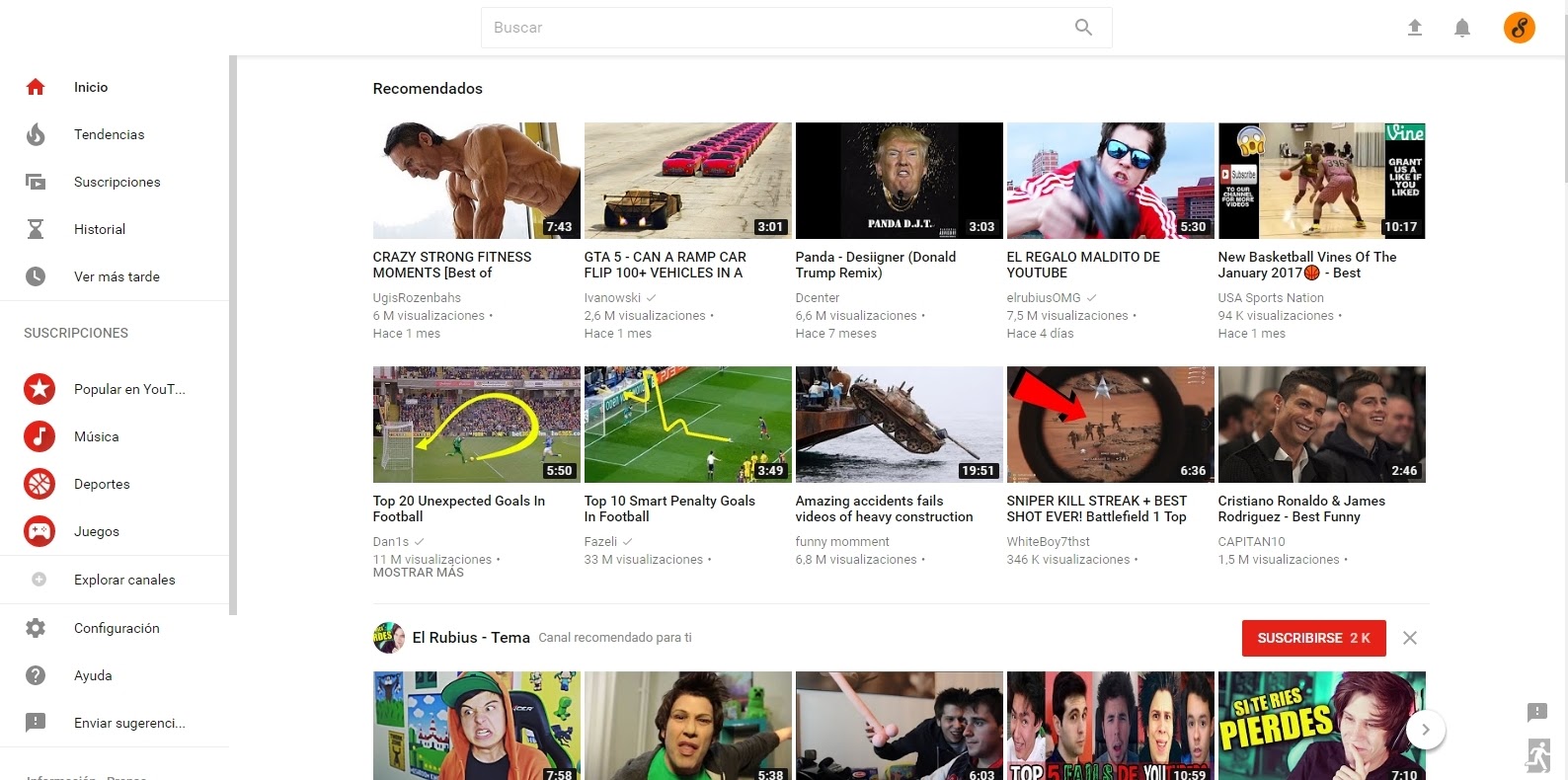Open the Suscripciones sidebar icon
This screenshot has width=1568, height=780.
[x=36, y=182]
